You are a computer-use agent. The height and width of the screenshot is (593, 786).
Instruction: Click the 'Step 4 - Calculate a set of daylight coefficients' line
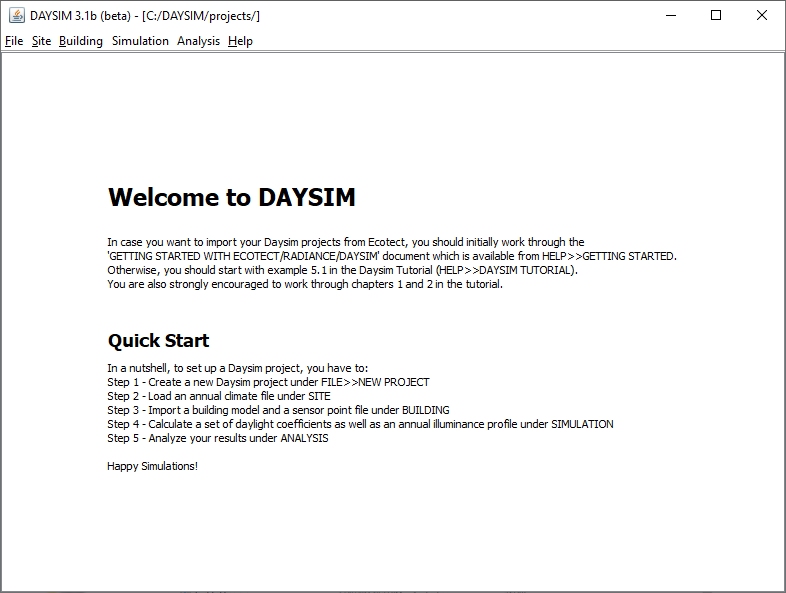pos(360,424)
